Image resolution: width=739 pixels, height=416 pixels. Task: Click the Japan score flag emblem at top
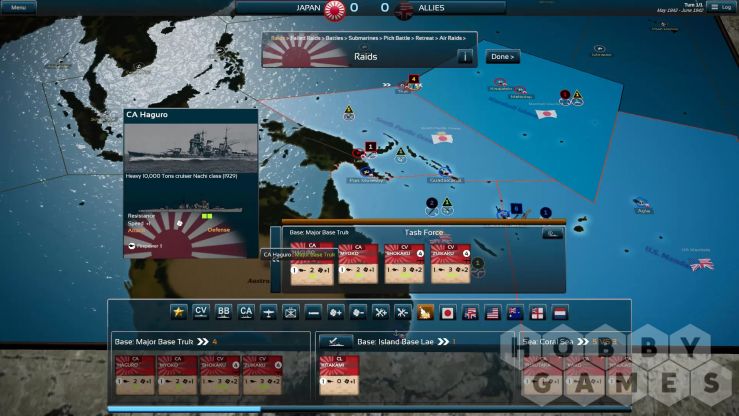point(334,9)
